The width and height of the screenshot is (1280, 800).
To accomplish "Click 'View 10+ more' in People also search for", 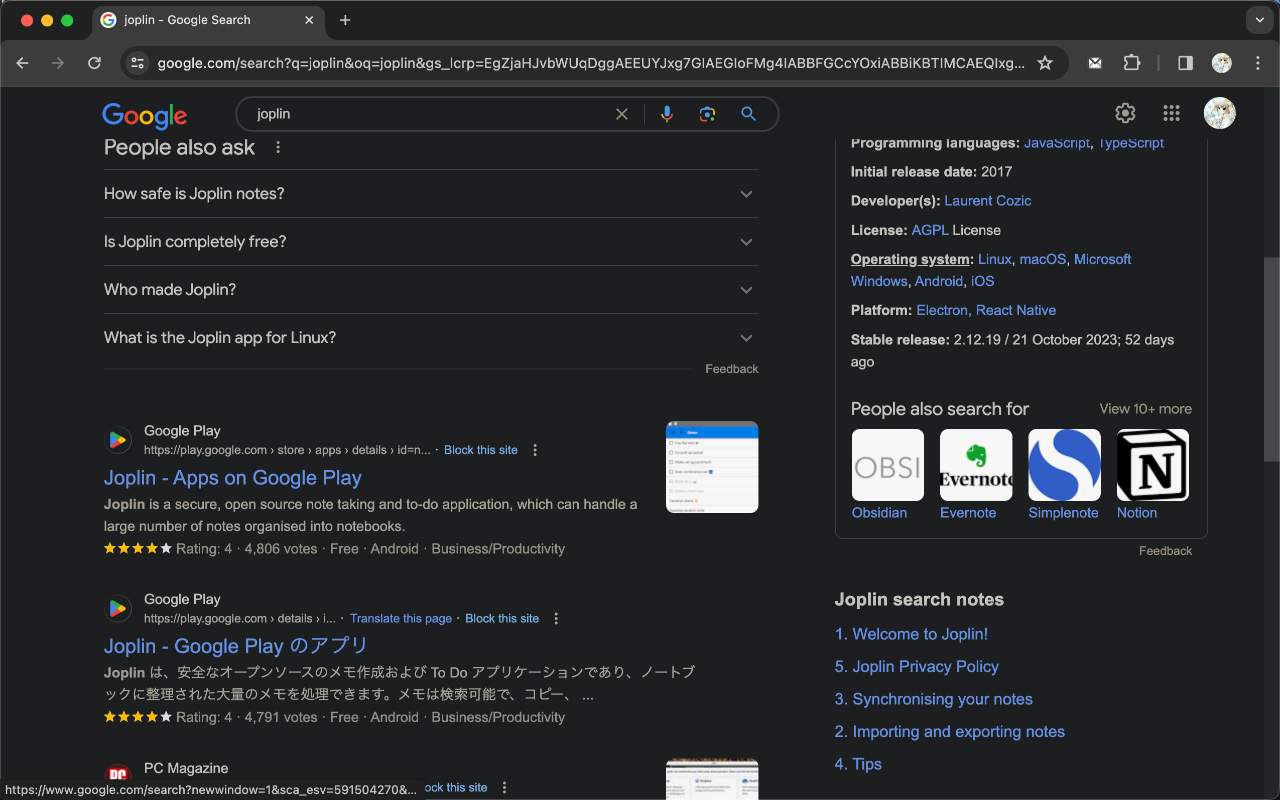I will [1144, 408].
